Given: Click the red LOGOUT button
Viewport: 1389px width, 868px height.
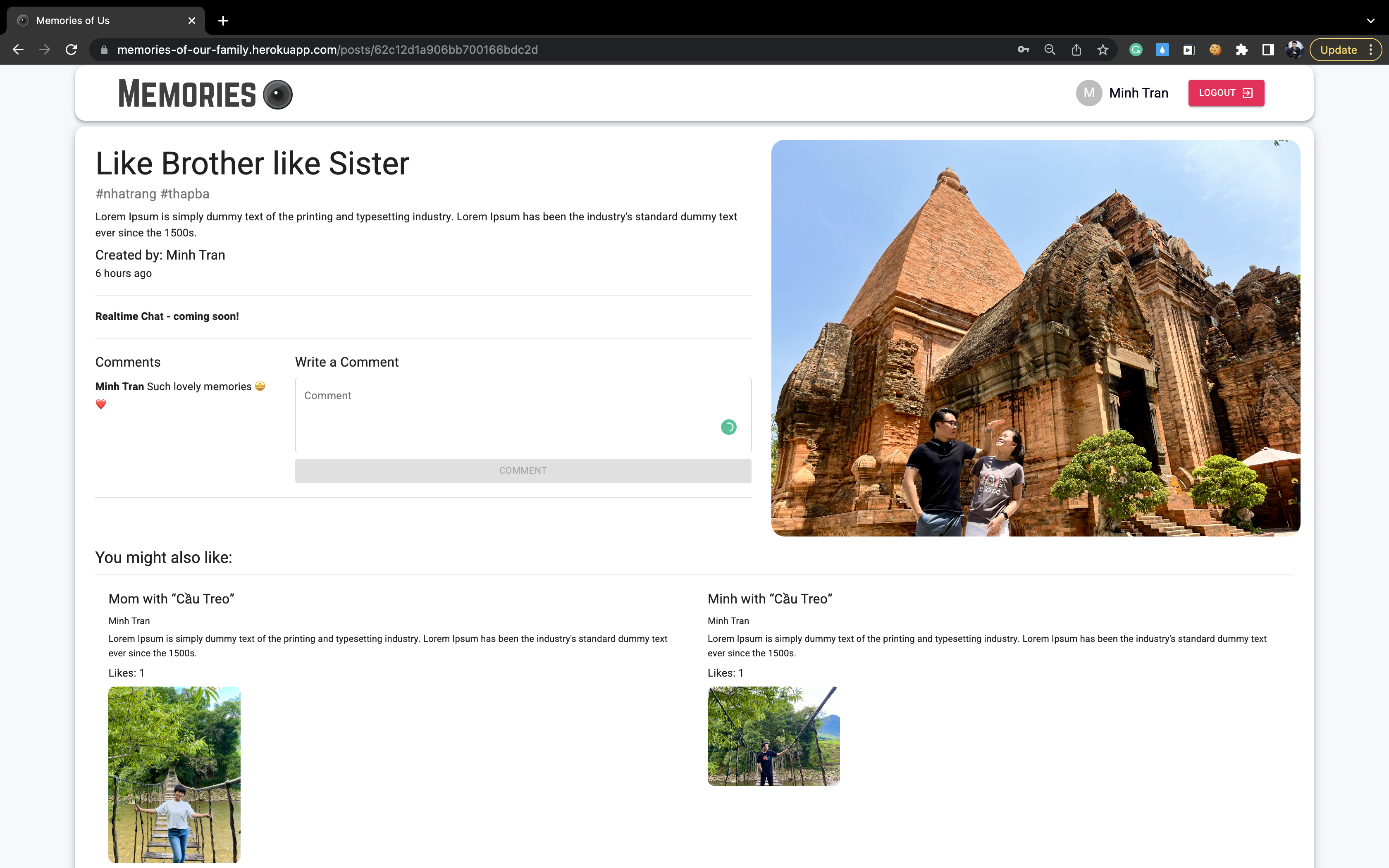Looking at the screenshot, I should click(1226, 93).
